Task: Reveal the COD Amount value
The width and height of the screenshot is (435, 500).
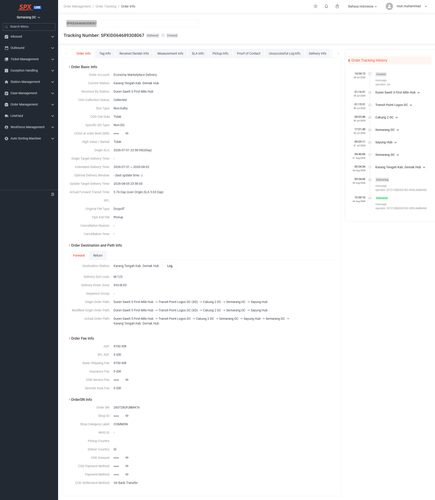Action: pyautogui.click(x=127, y=458)
